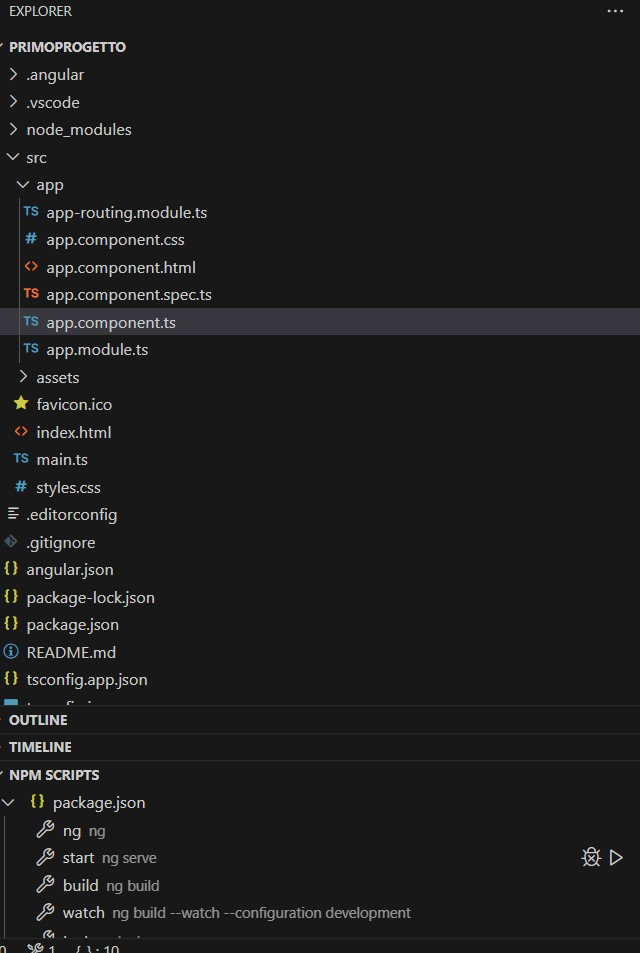Click wrench icon of build script
Image resolution: width=640 pixels, height=953 pixels.
point(45,885)
